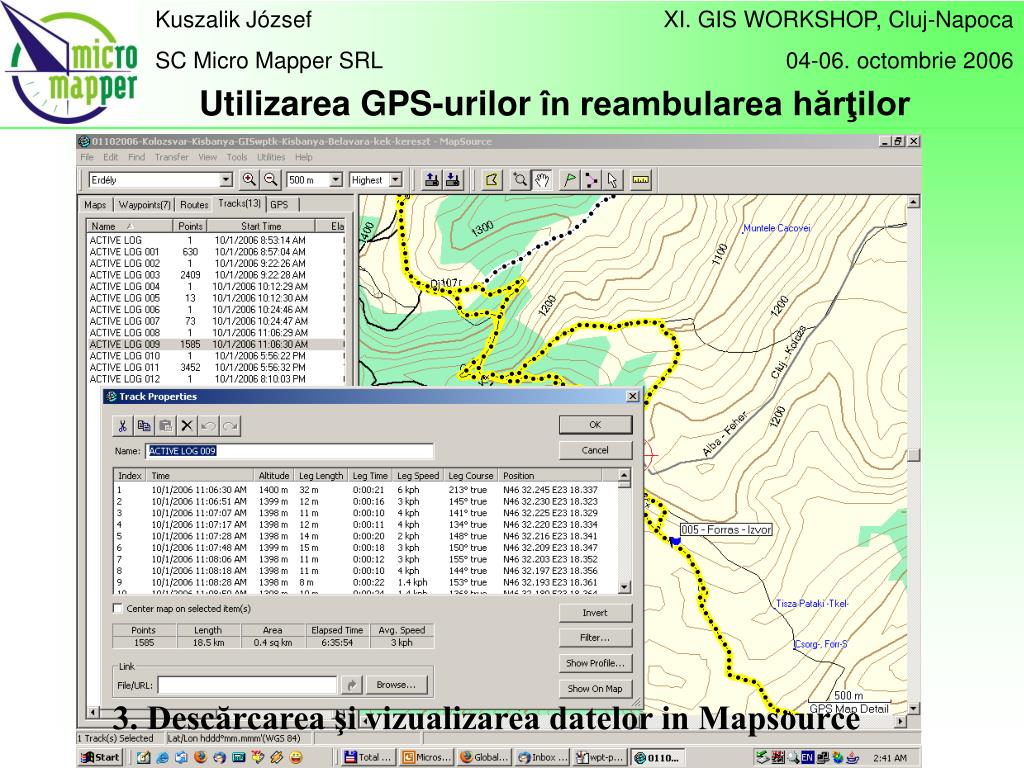This screenshot has height=768, width=1024.
Task: Click the Internet Explorer quick launch icon
Action: pyautogui.click(x=163, y=758)
